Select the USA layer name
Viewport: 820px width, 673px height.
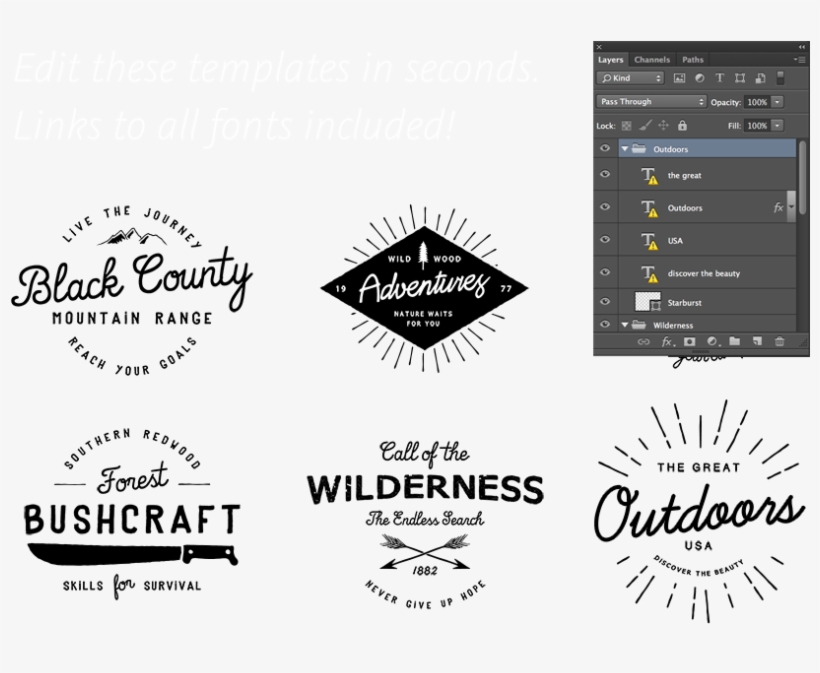click(675, 241)
